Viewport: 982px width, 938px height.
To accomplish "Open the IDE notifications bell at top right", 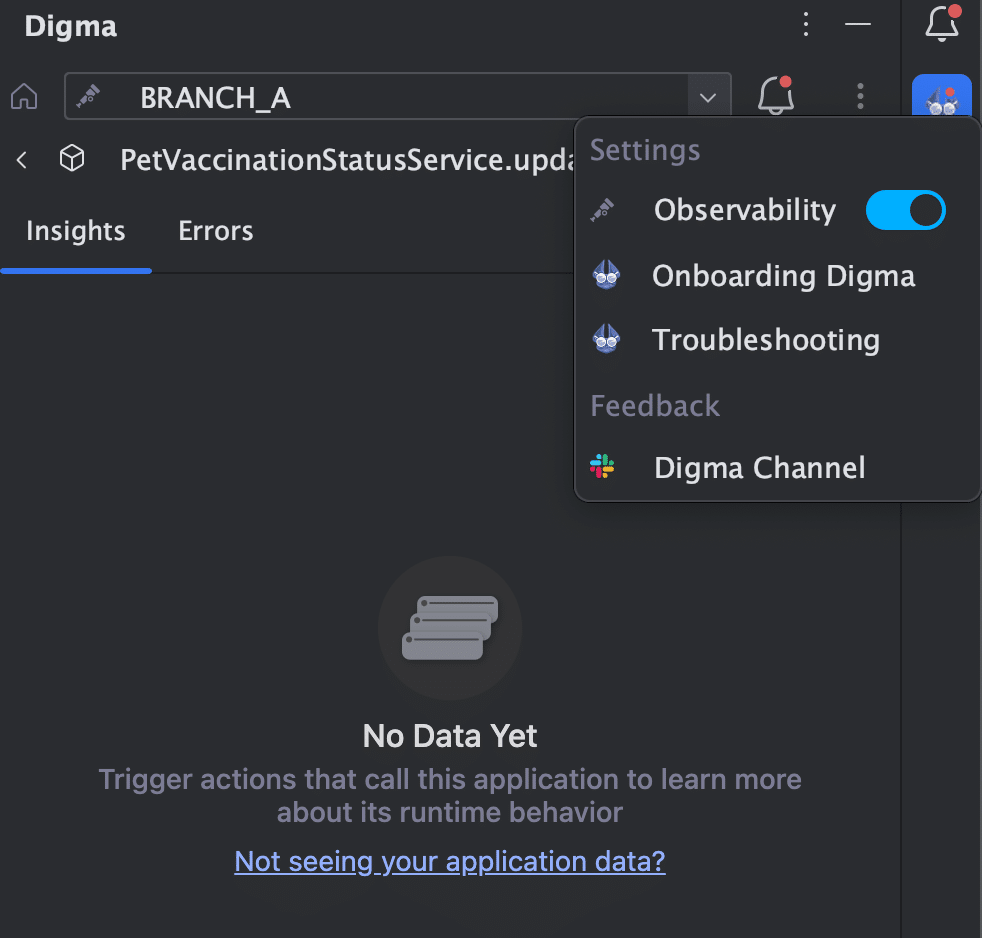I will click(x=942, y=23).
